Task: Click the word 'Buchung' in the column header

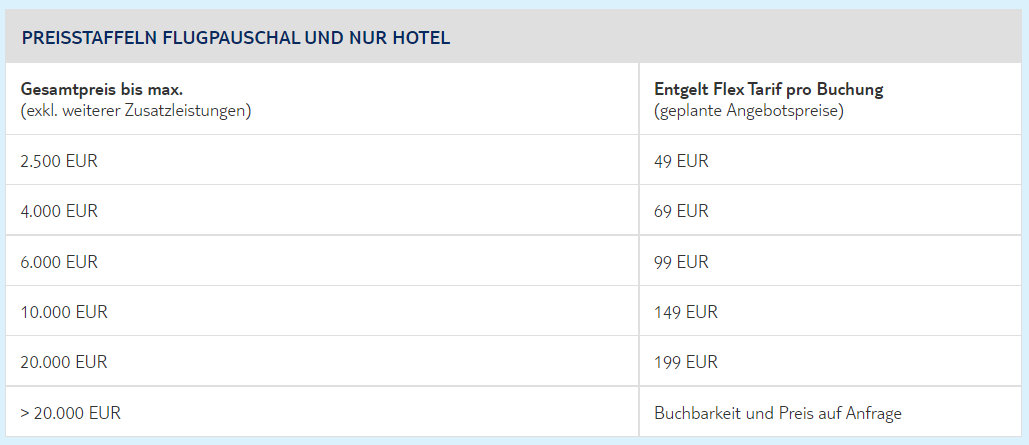Action: pos(854,89)
